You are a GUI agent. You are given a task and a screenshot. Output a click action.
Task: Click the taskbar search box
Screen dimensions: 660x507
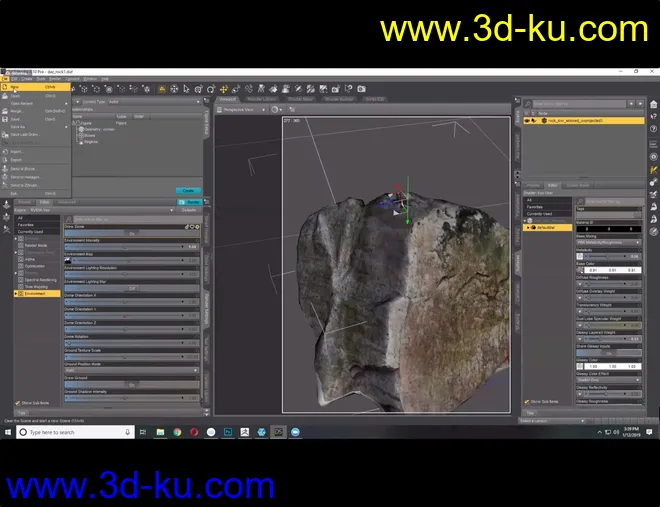[x=75, y=432]
